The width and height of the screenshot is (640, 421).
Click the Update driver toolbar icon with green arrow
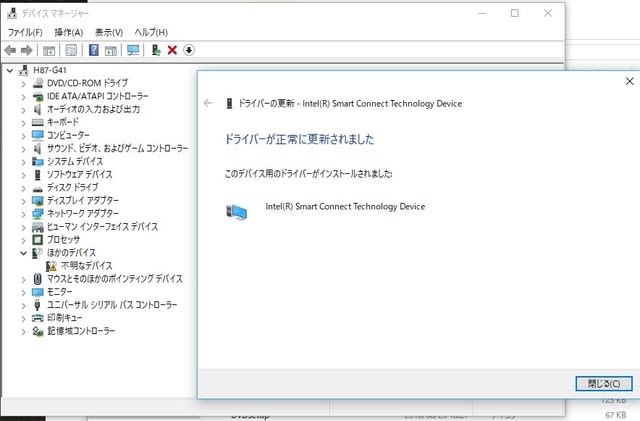[156, 50]
